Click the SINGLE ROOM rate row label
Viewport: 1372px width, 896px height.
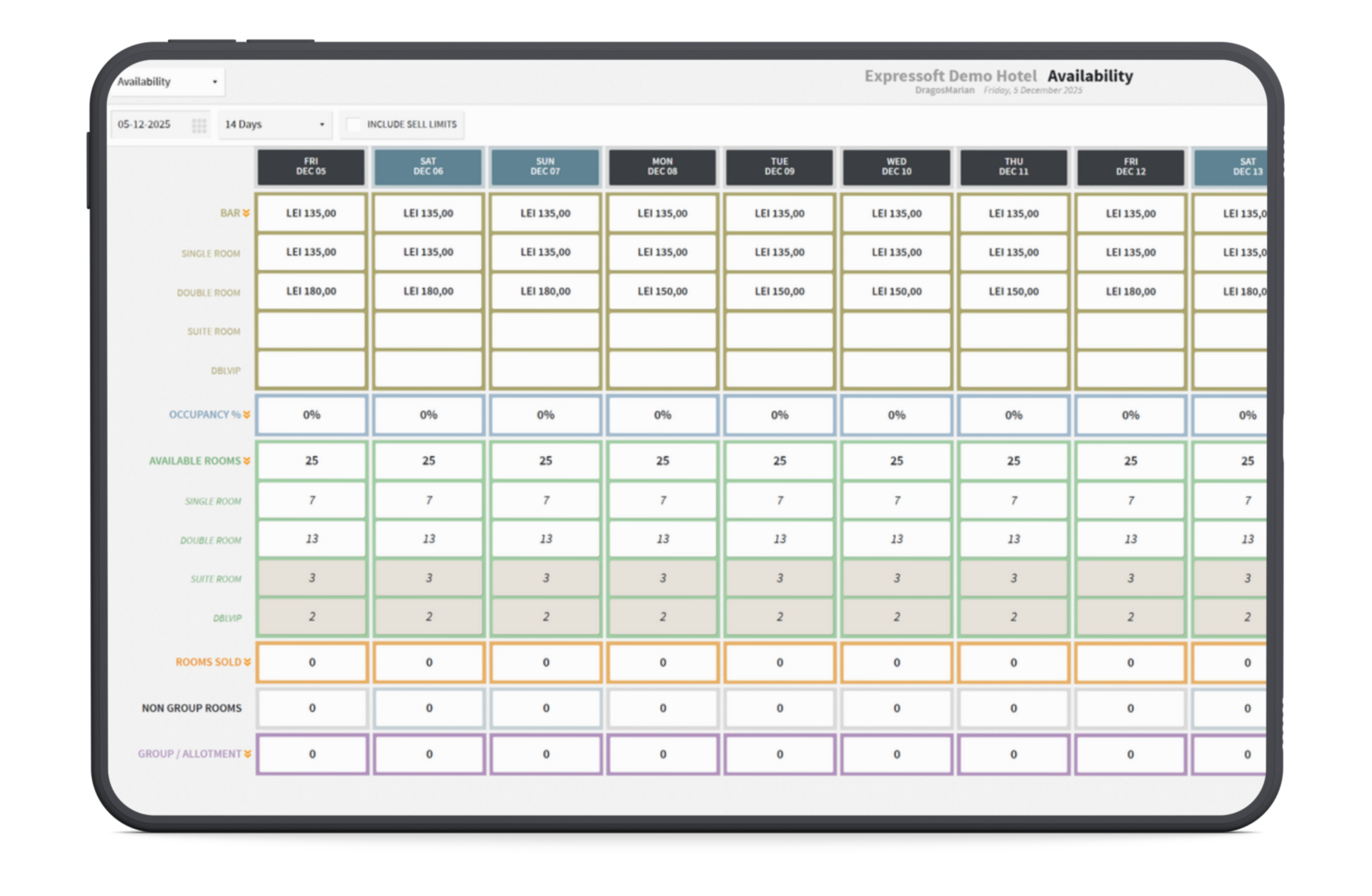210,252
